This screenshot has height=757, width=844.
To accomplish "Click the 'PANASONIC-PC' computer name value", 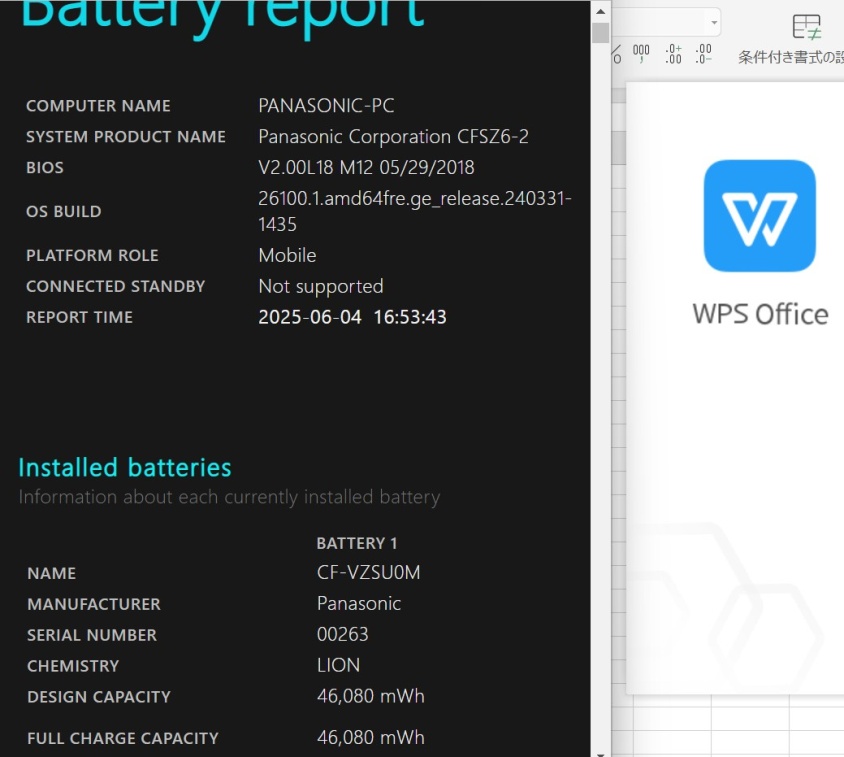I will pos(326,106).
